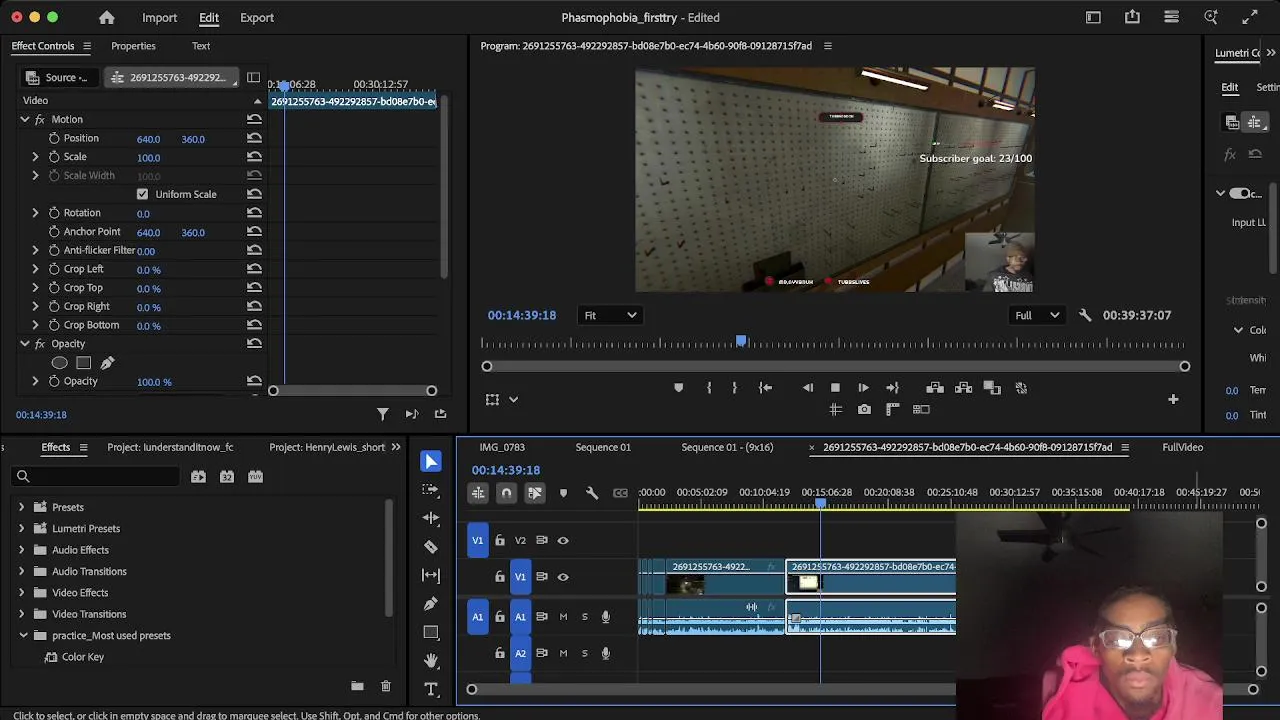Click Mark In in the Program Monitor

pyautogui.click(x=709, y=388)
